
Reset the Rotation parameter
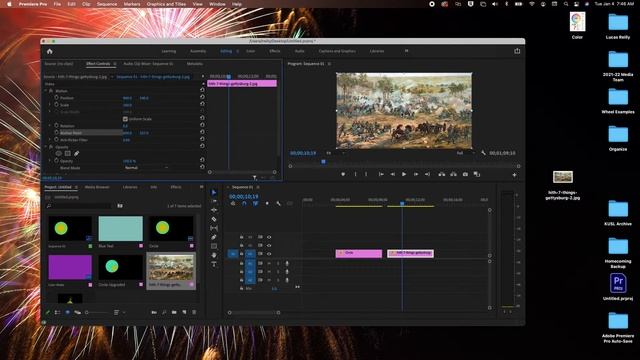point(202,125)
